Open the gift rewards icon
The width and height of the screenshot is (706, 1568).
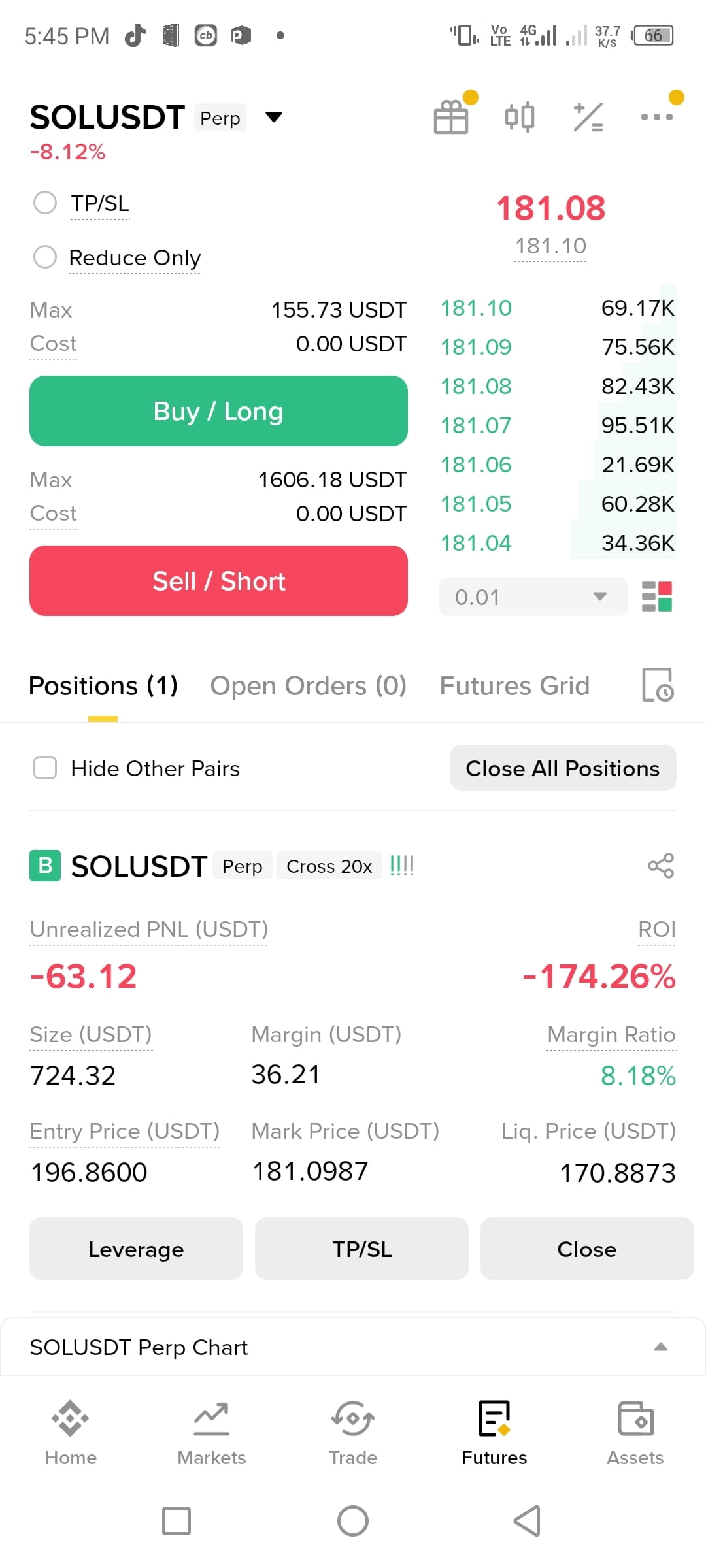pyautogui.click(x=451, y=117)
